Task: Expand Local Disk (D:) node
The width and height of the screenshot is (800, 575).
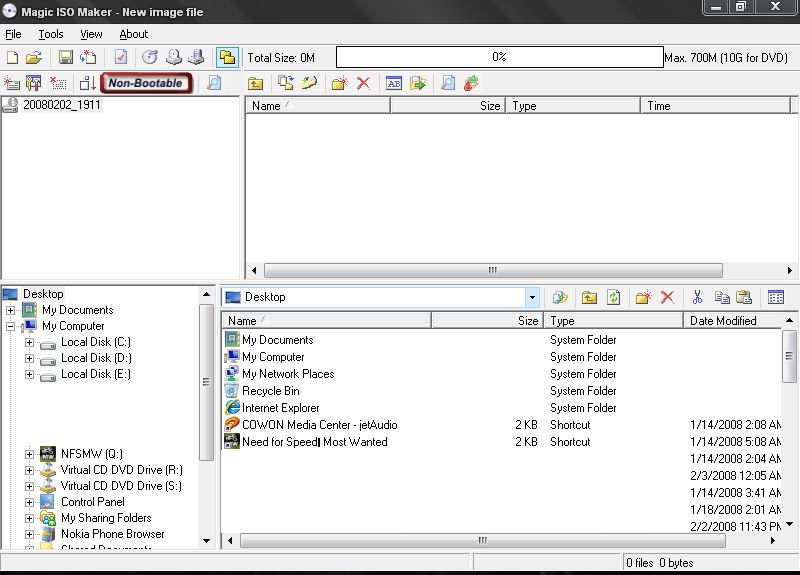Action: tap(30, 359)
